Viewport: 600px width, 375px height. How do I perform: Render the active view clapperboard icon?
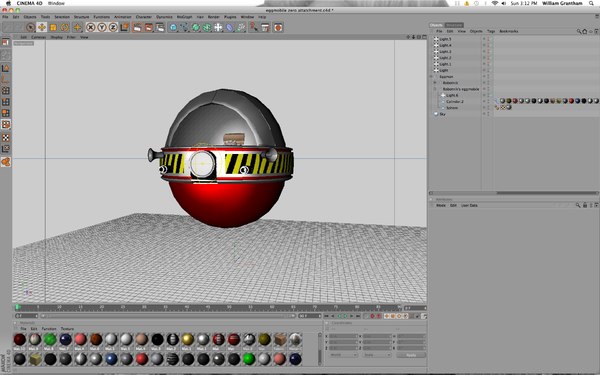coord(137,27)
